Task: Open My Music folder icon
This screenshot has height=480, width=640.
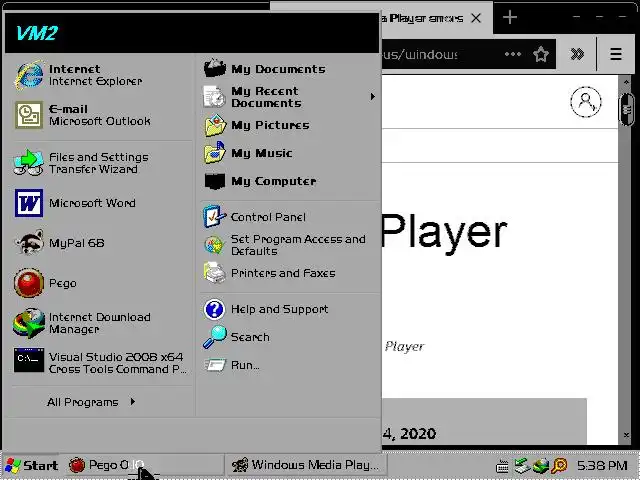Action: pyautogui.click(x=215, y=153)
